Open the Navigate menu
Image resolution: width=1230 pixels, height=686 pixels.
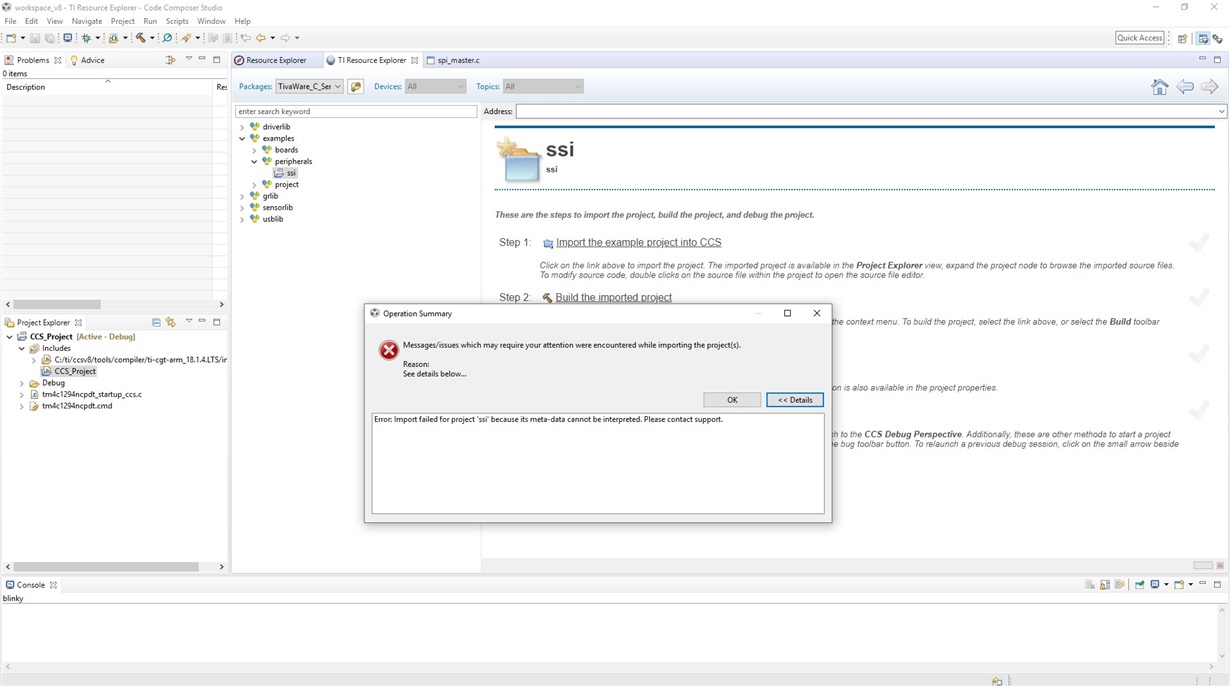[x=87, y=21]
